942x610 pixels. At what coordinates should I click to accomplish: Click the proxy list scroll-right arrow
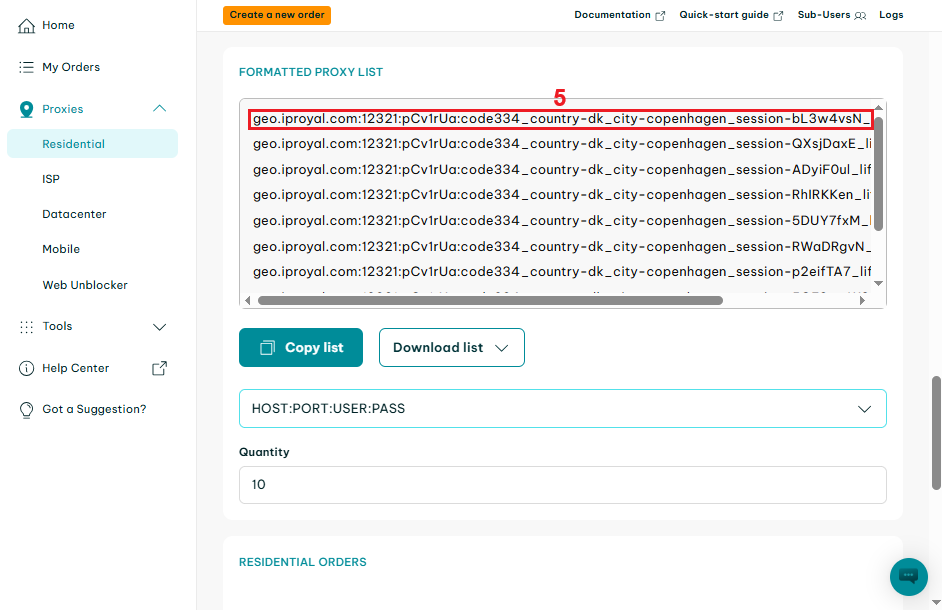863,300
